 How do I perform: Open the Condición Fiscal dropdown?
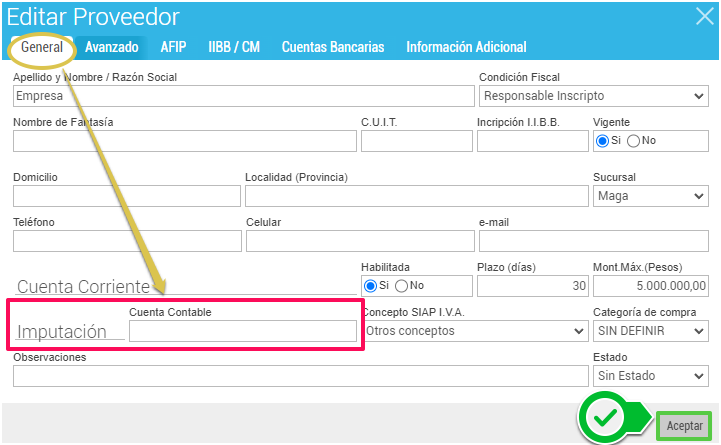coord(593,96)
